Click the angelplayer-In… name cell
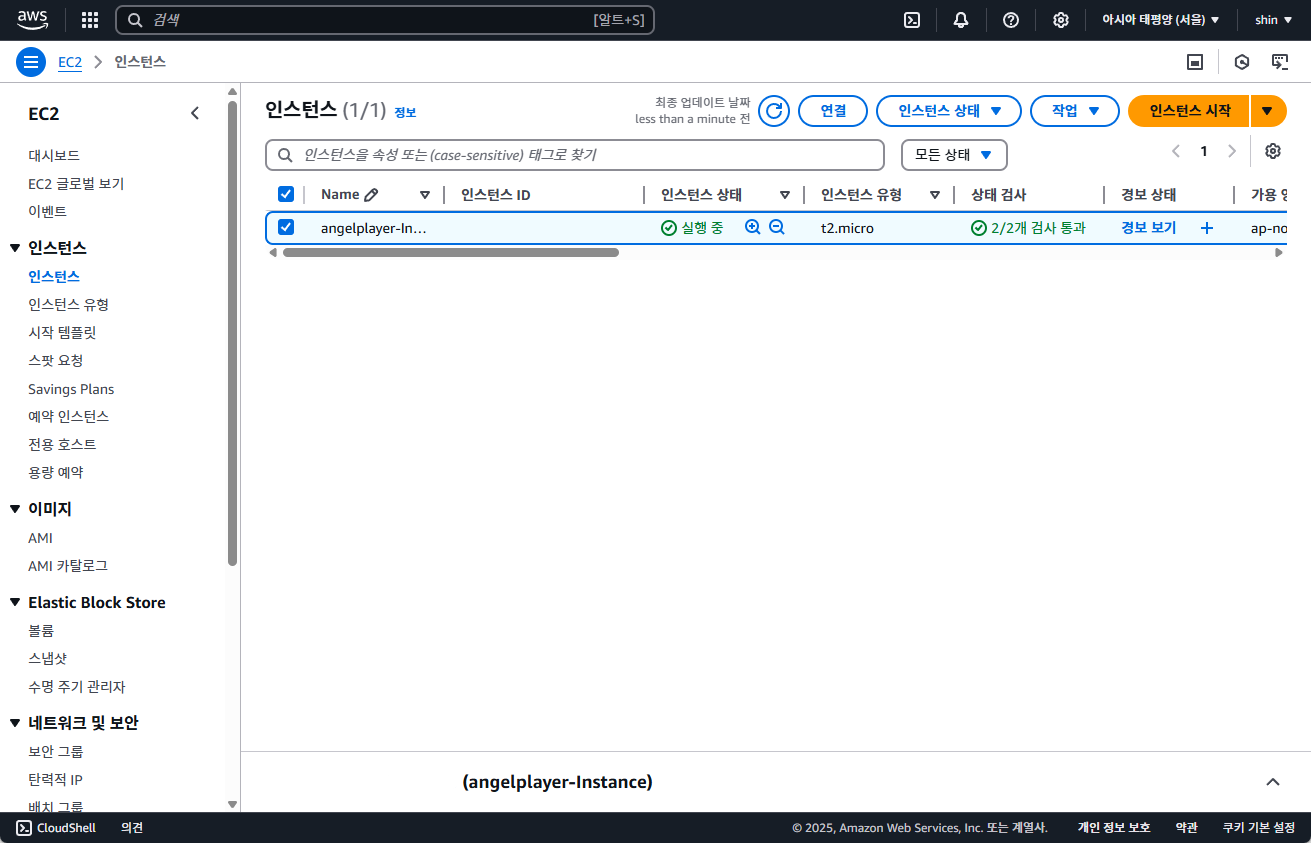1311x843 pixels. 374,228
